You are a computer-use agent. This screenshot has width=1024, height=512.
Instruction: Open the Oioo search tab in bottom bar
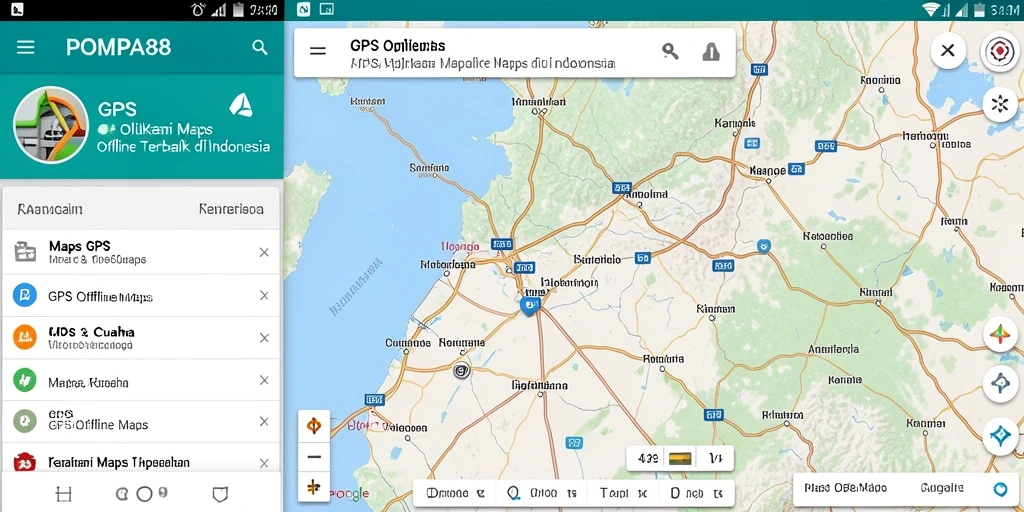pos(542,493)
